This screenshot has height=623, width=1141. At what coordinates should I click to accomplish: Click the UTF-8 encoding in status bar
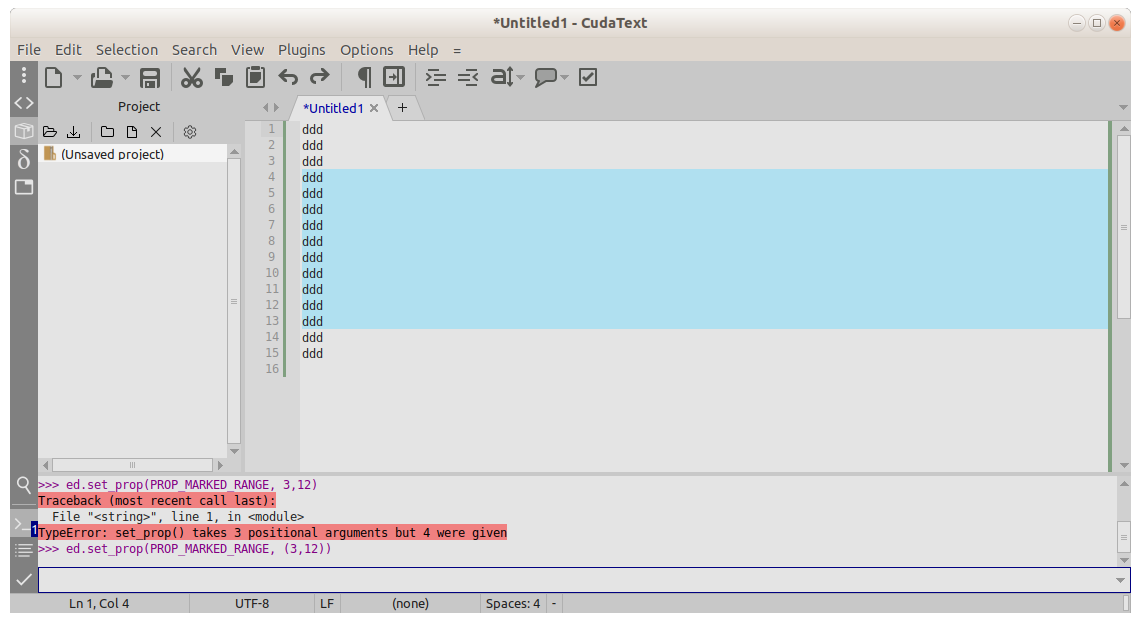(251, 604)
